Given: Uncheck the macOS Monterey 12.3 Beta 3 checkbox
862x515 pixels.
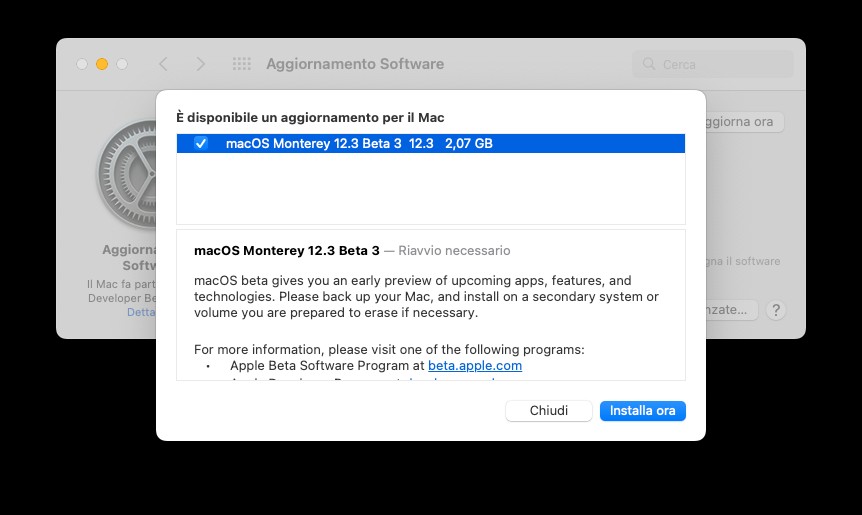Looking at the screenshot, I should 201,143.
